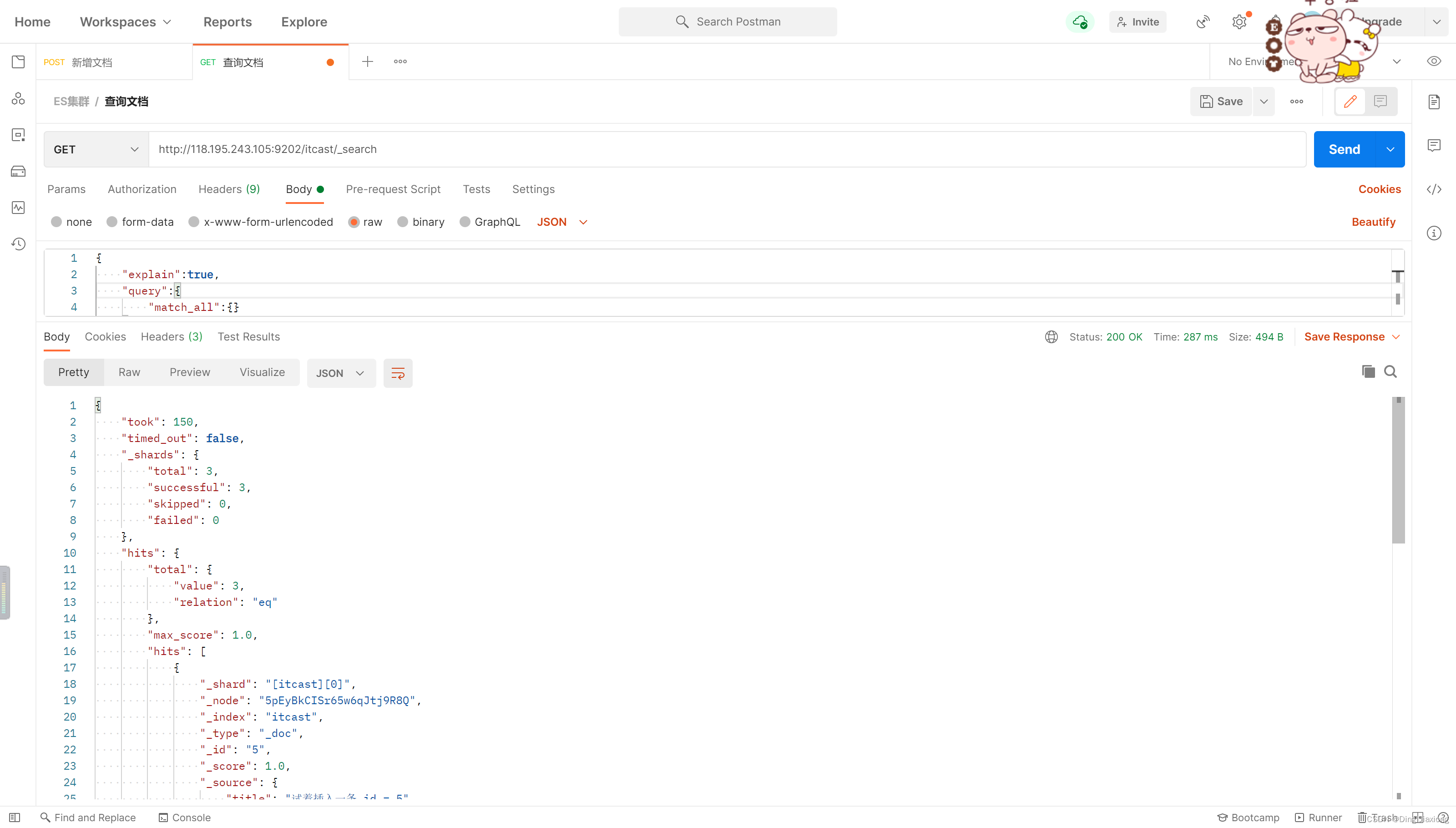Open Collections sidebar icon
Viewport: 1456px width, 828px height.
click(18, 62)
